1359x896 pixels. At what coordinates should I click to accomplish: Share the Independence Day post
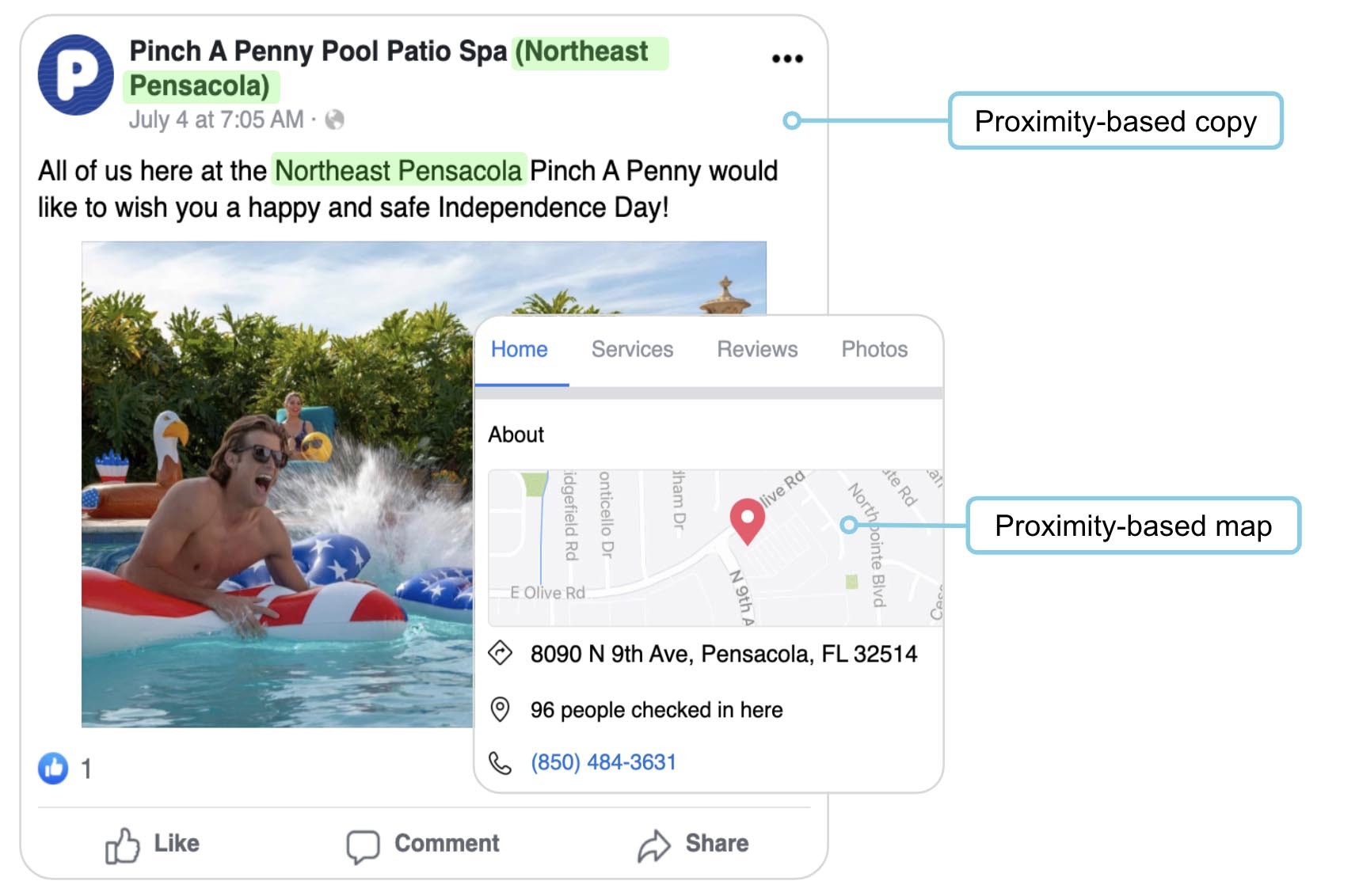pyautogui.click(x=693, y=845)
